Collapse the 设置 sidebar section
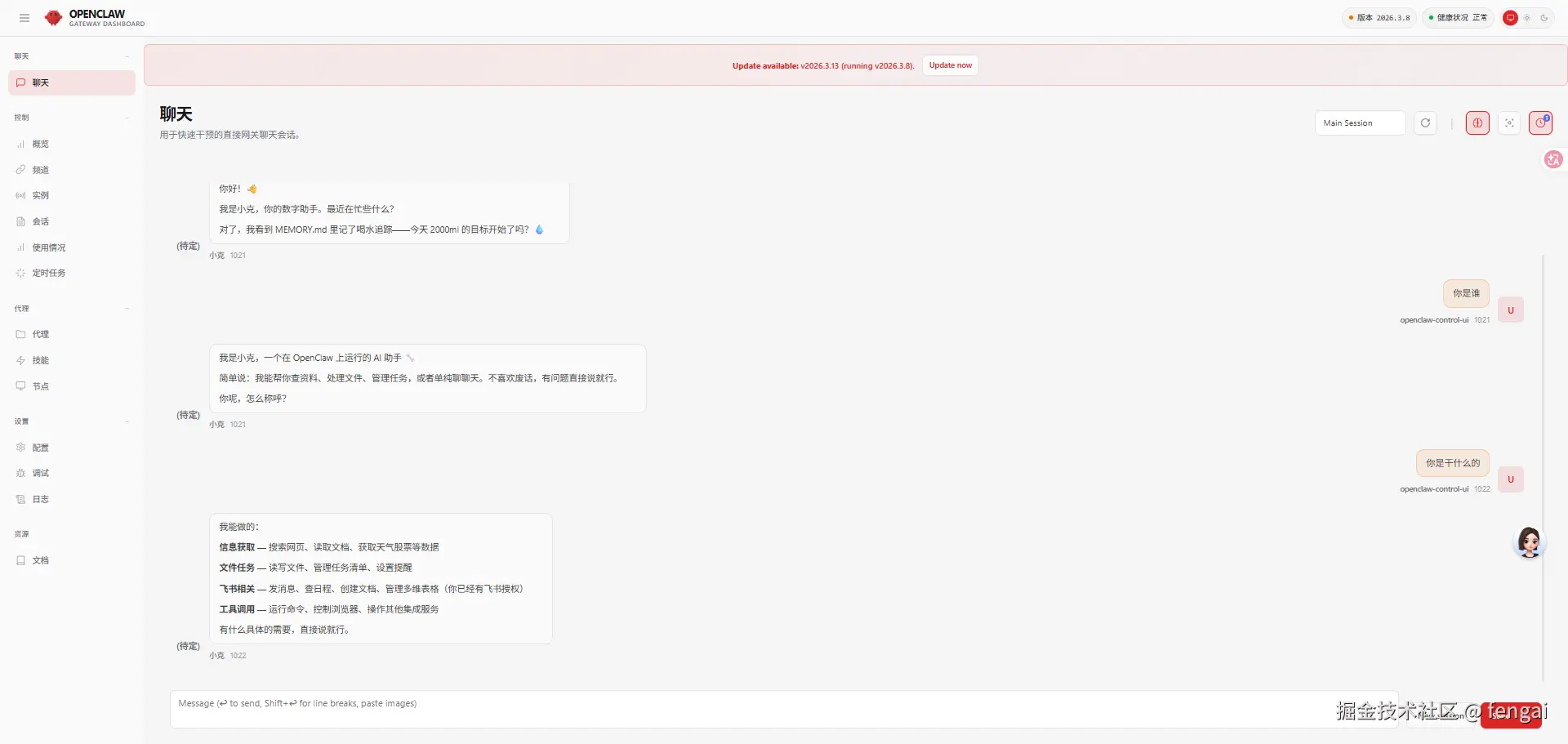 tap(72, 421)
